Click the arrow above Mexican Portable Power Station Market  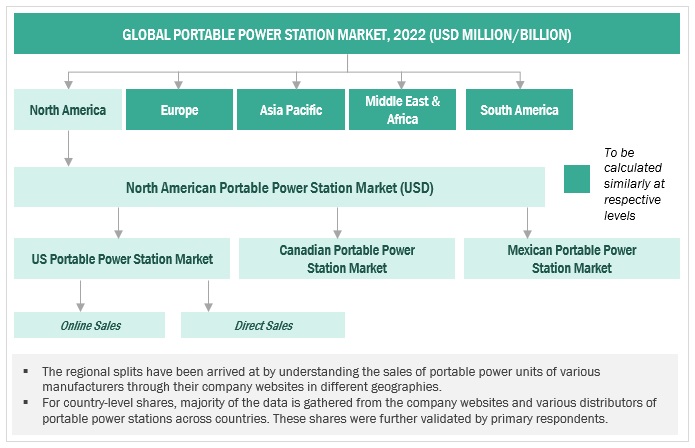527,222
